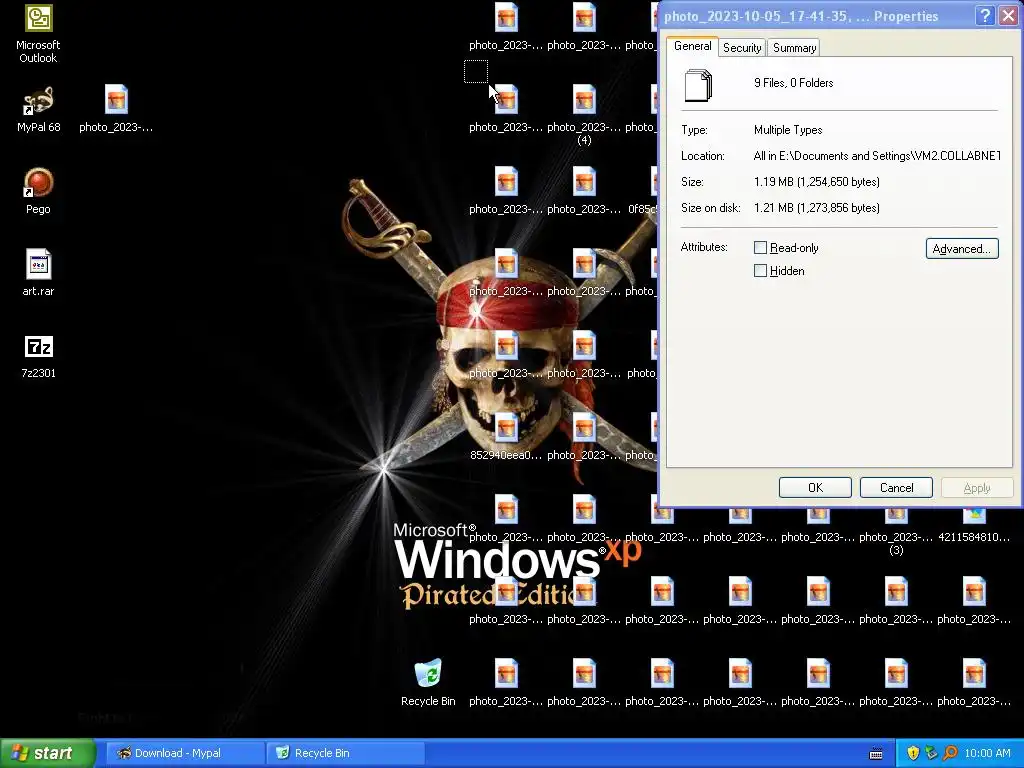1024x768 pixels.
Task: Click the yellow security shield tray icon
Action: point(913,753)
